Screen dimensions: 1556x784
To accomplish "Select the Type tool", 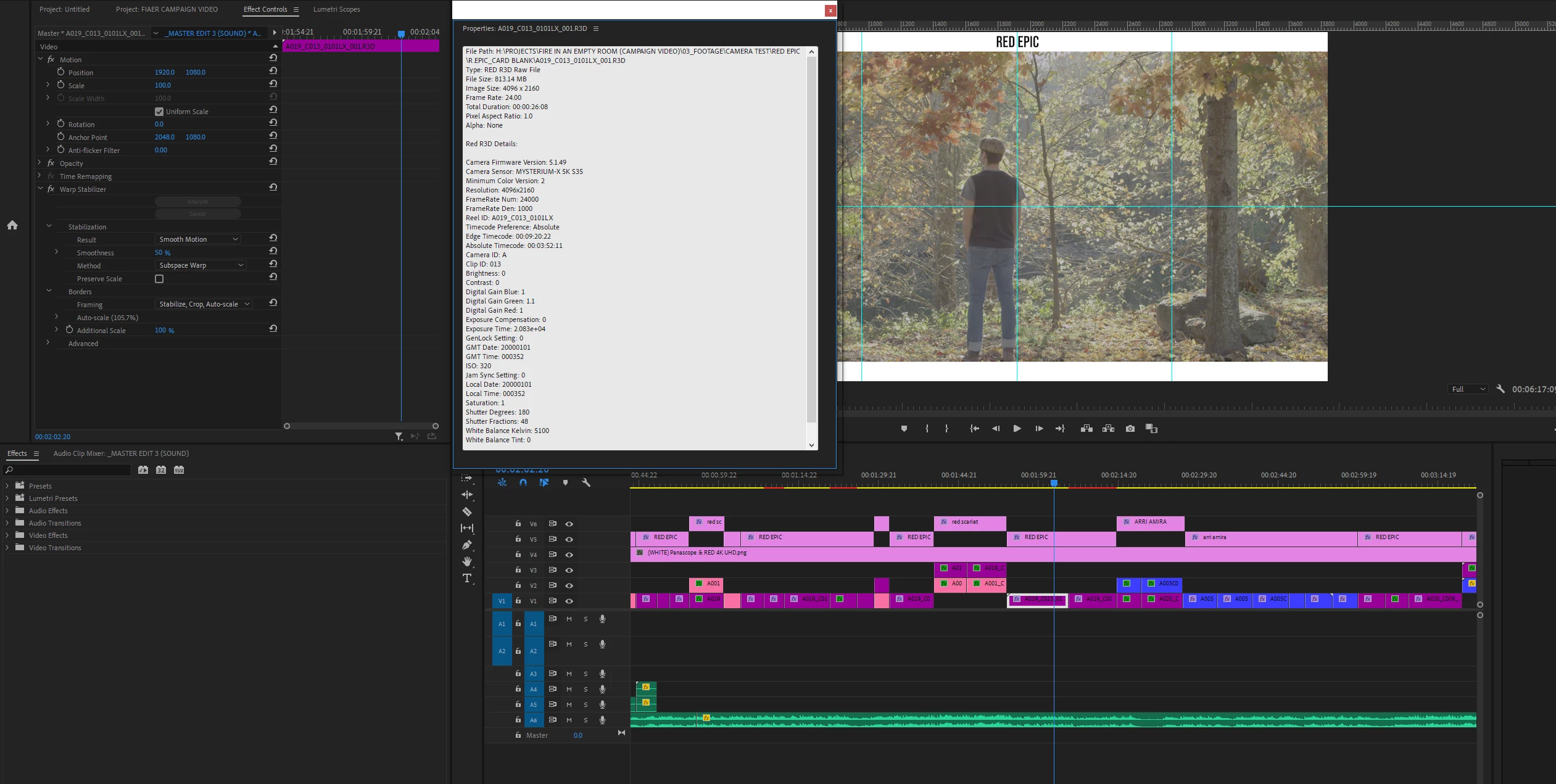I will 467,578.
